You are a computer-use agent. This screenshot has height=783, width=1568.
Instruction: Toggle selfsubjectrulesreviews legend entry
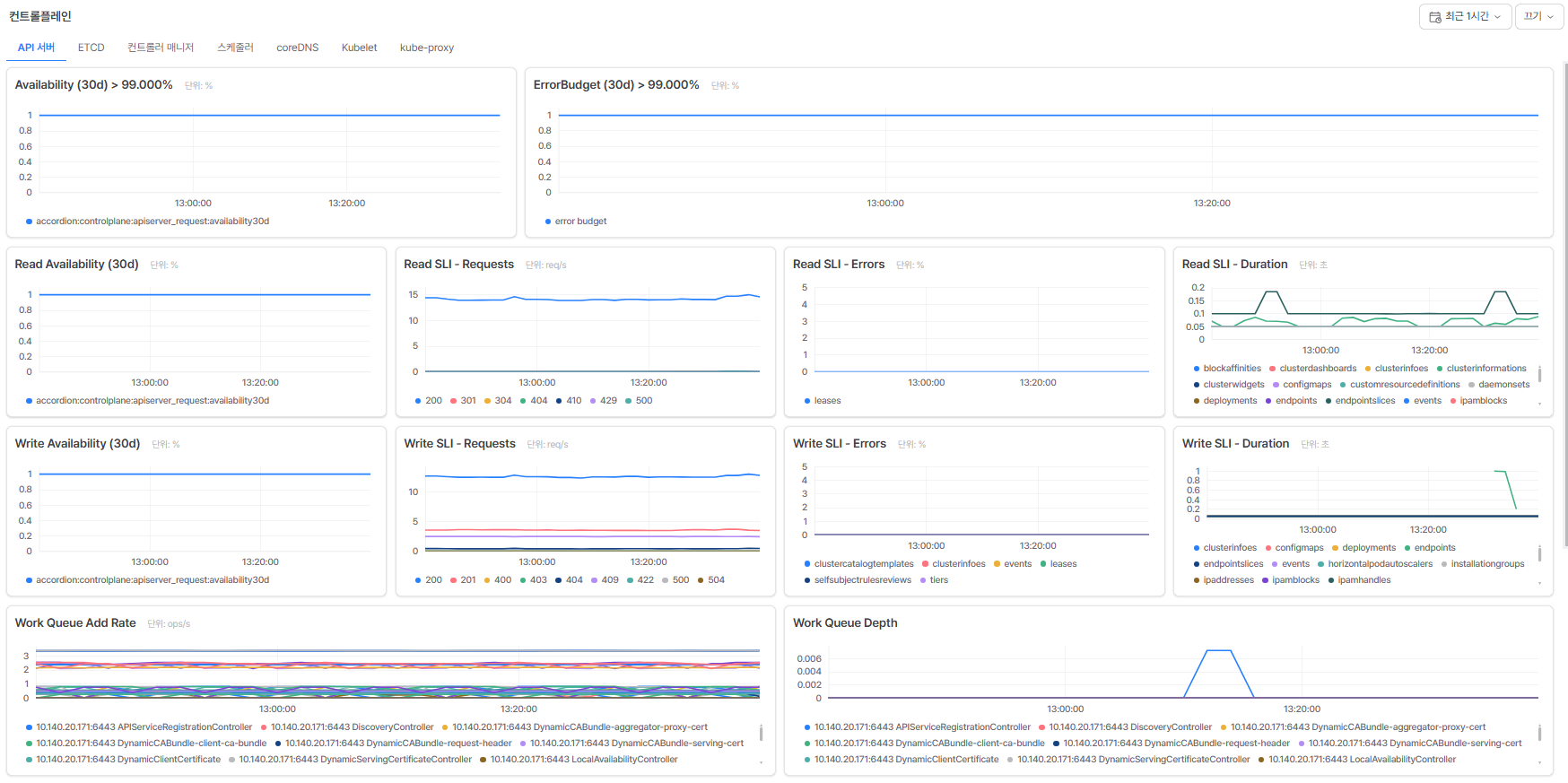point(858,580)
